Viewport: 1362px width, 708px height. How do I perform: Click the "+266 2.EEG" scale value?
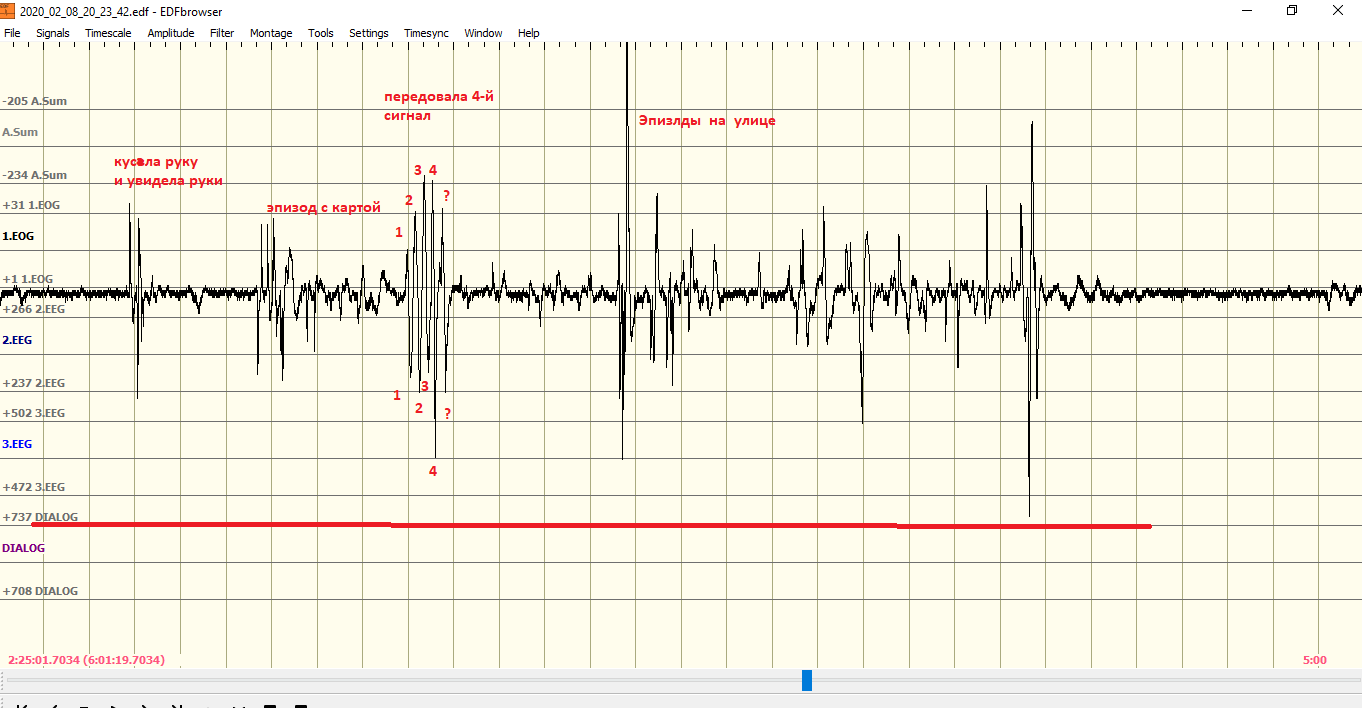34,309
